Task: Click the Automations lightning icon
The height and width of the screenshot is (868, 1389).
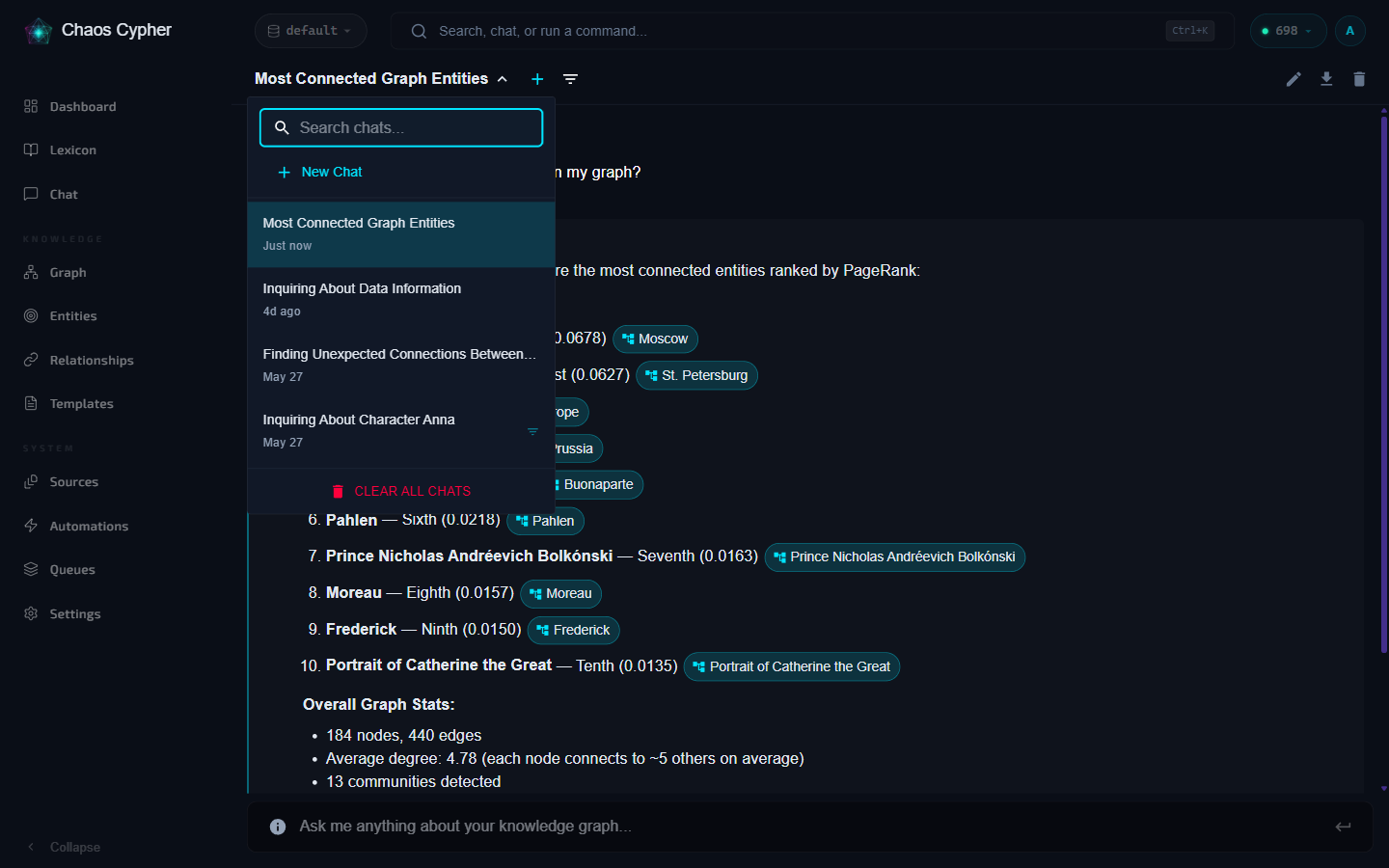Action: (x=31, y=526)
